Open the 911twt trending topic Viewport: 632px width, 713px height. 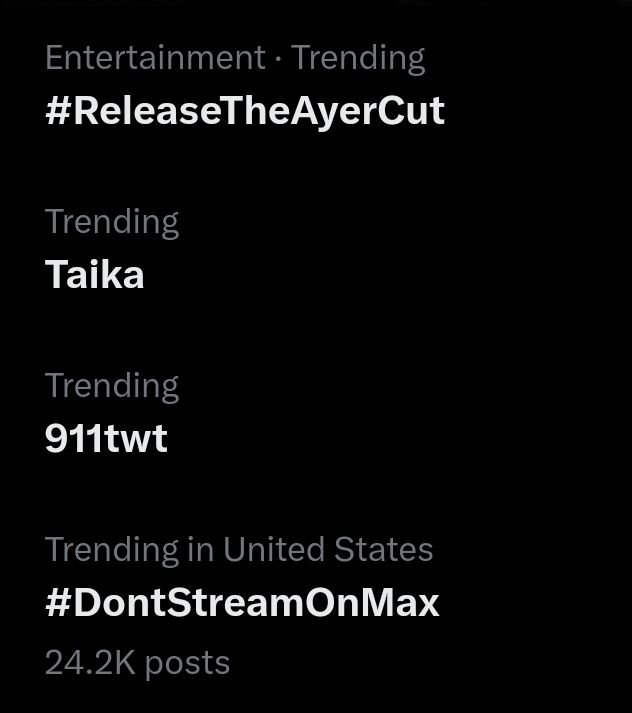point(106,438)
